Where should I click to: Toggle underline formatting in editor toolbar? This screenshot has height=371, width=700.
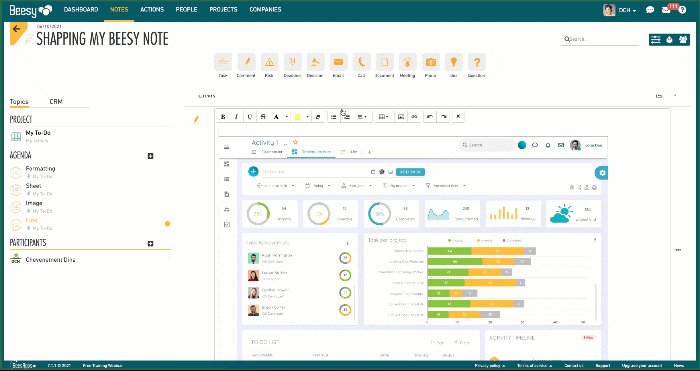(250, 117)
